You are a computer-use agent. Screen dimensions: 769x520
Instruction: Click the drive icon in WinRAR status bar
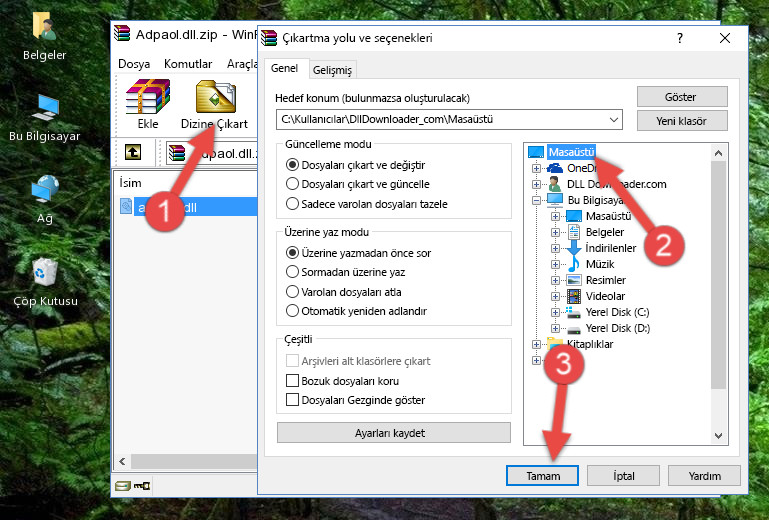[x=123, y=486]
